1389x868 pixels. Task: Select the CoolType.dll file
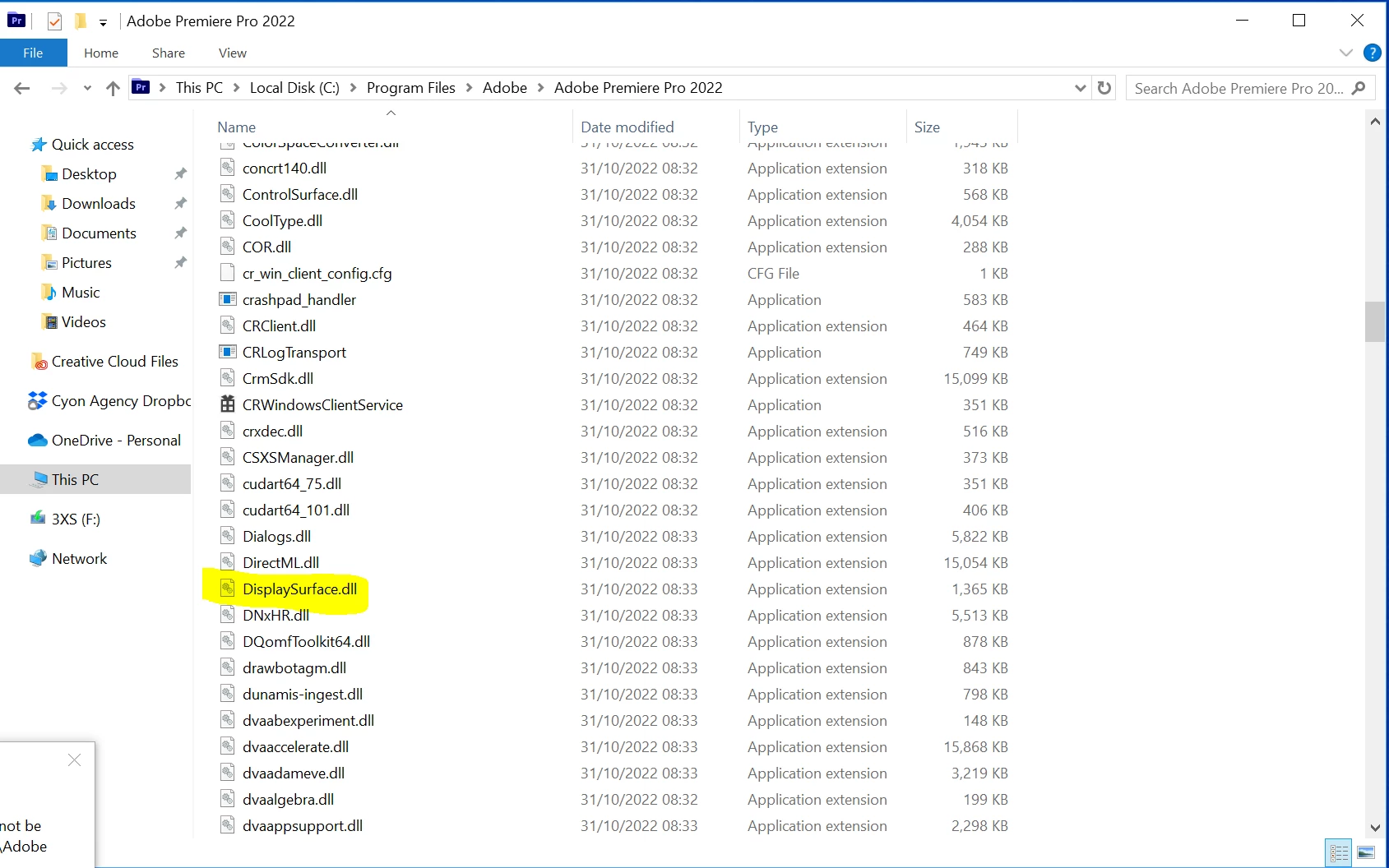282,221
